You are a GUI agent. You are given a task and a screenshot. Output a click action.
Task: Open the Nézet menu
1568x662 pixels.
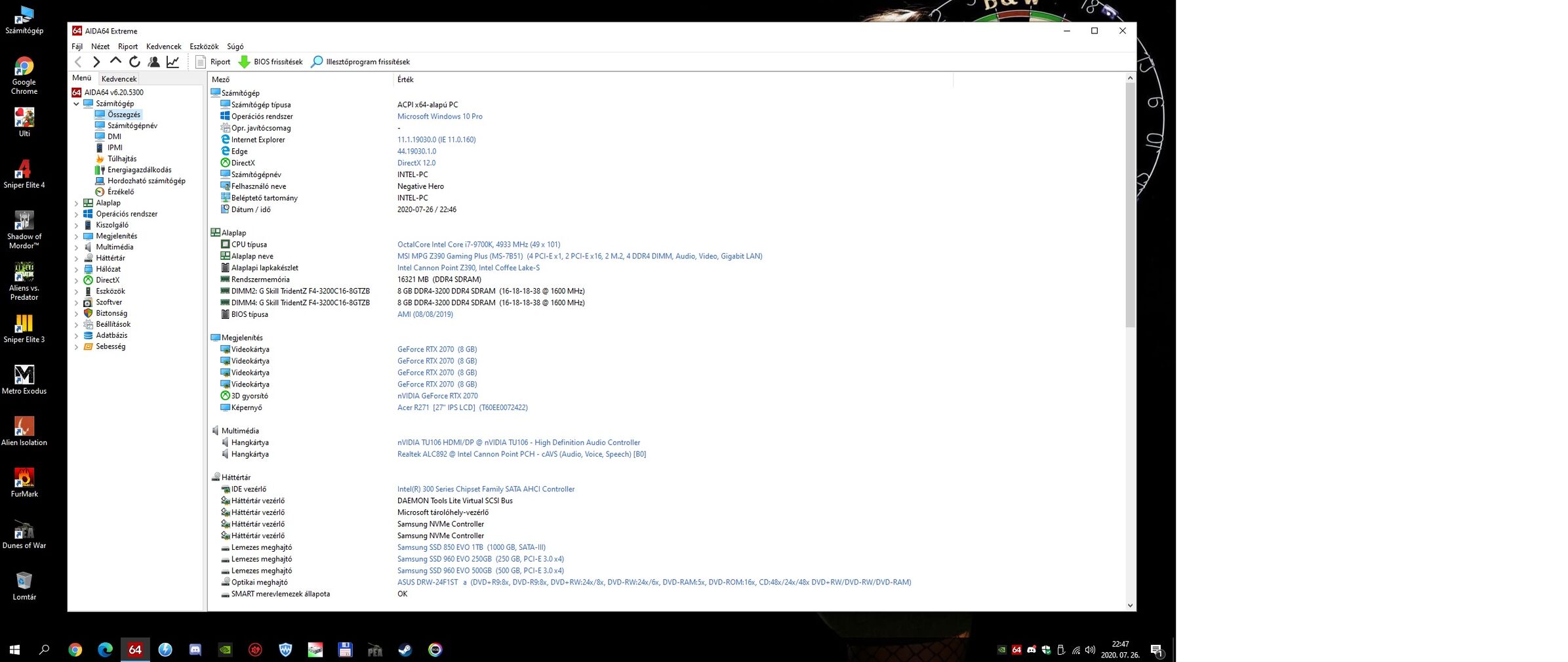pos(100,47)
